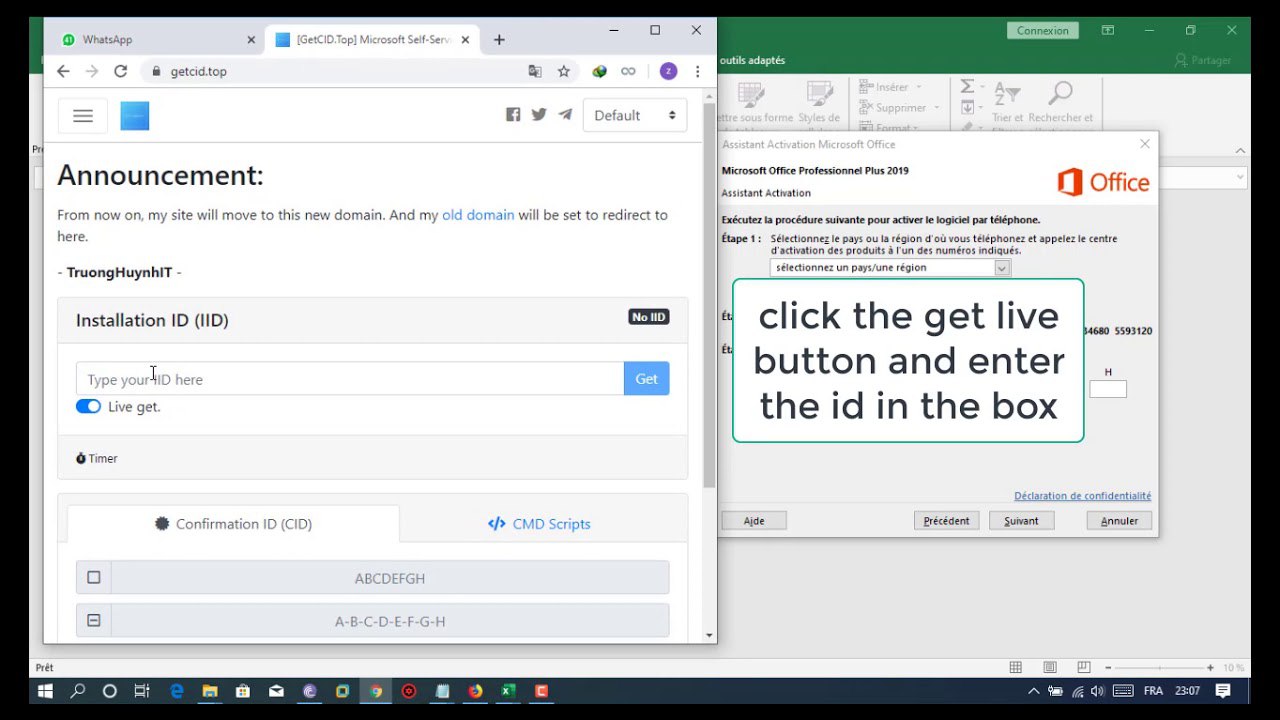This screenshot has height=720, width=1280.
Task: Click the AutoSum sigma icon in Excel
Action: 967,88
